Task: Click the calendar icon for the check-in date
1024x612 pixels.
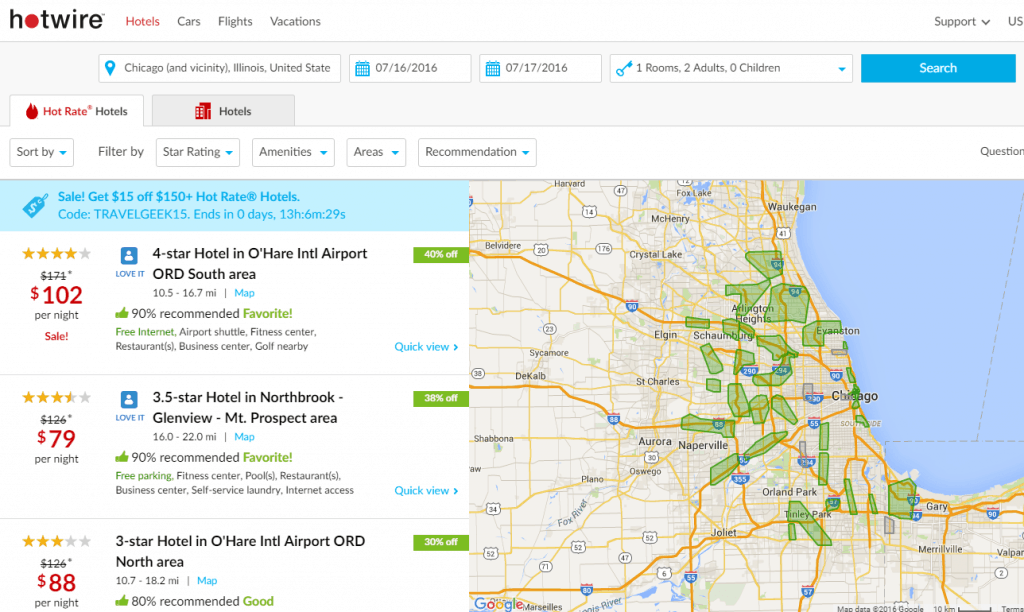Action: tap(364, 67)
